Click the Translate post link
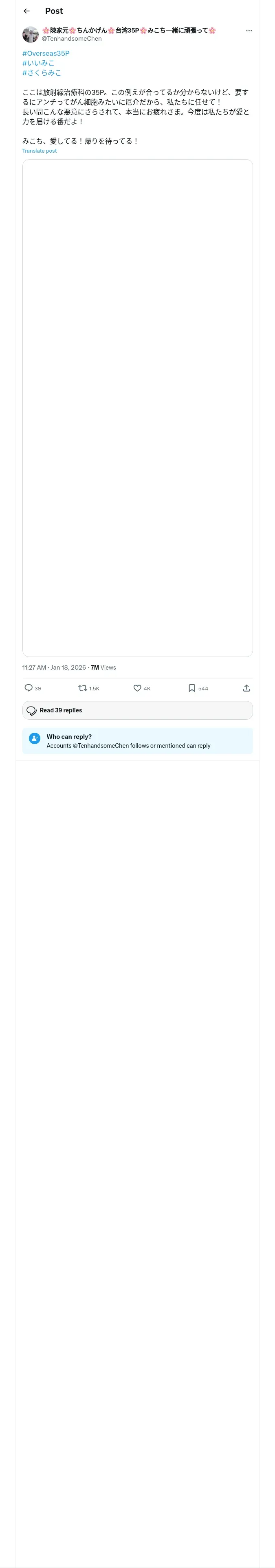 (40, 151)
